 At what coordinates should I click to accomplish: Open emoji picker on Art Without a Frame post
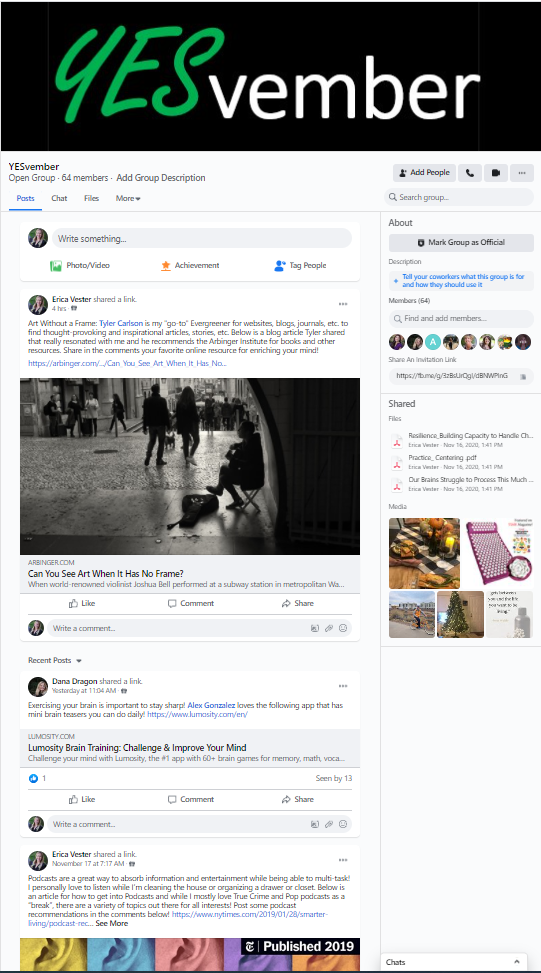click(x=342, y=629)
